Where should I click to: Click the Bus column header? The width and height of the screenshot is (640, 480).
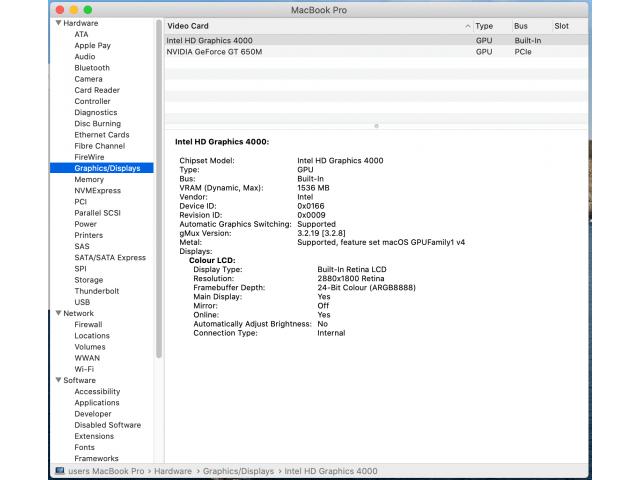click(x=521, y=25)
